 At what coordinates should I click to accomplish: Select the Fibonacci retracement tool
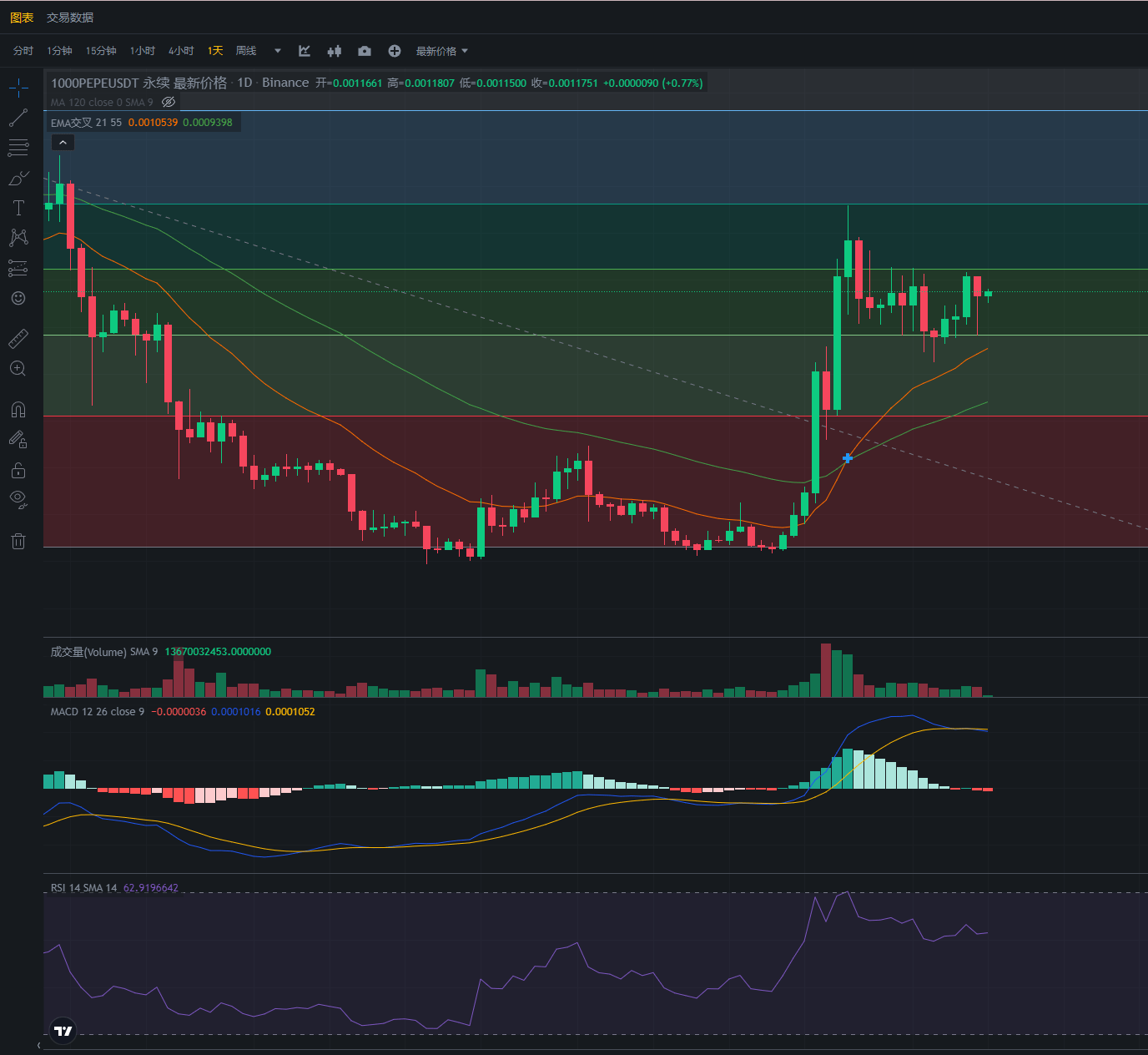point(18,149)
